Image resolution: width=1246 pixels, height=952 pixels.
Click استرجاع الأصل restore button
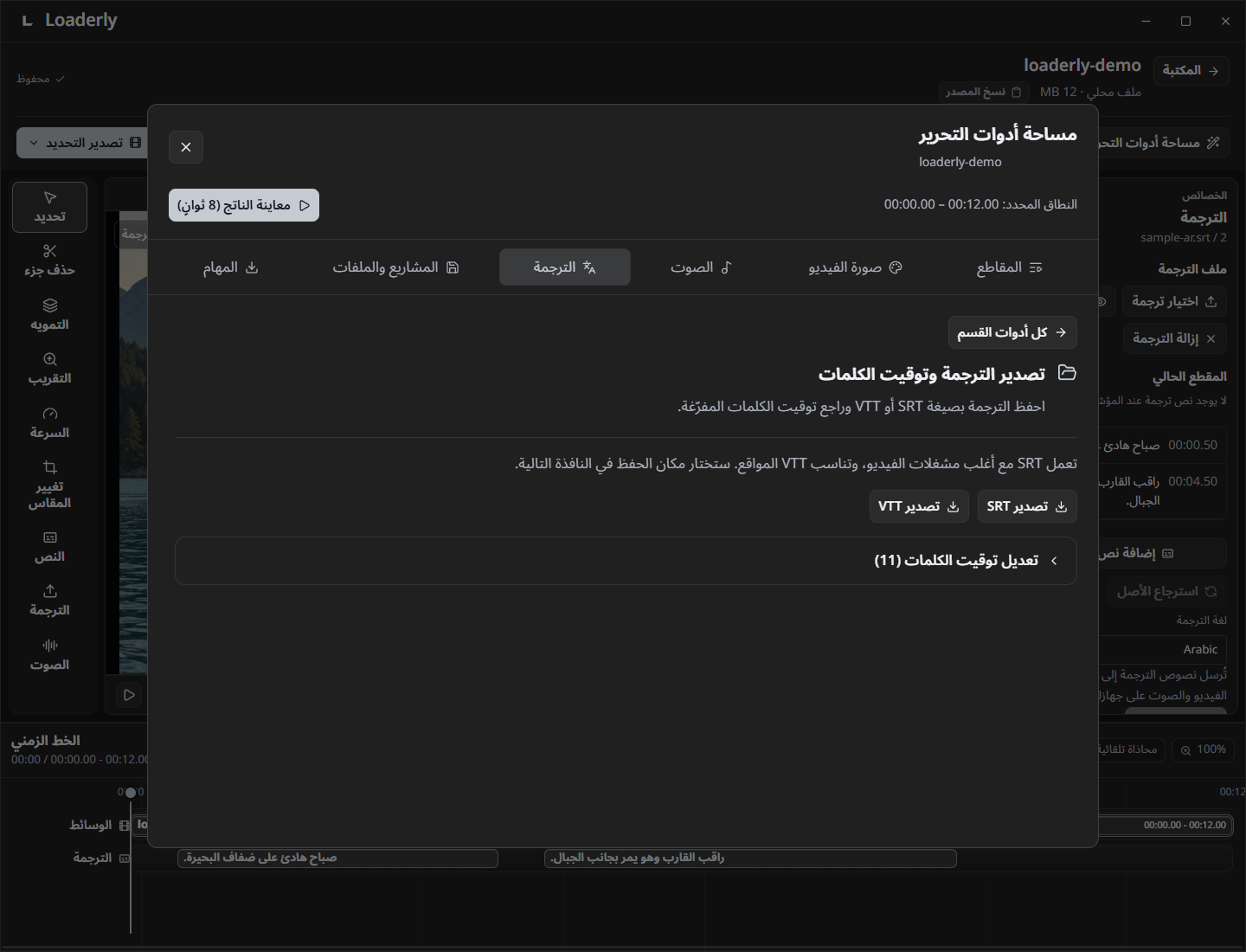coord(1166,591)
